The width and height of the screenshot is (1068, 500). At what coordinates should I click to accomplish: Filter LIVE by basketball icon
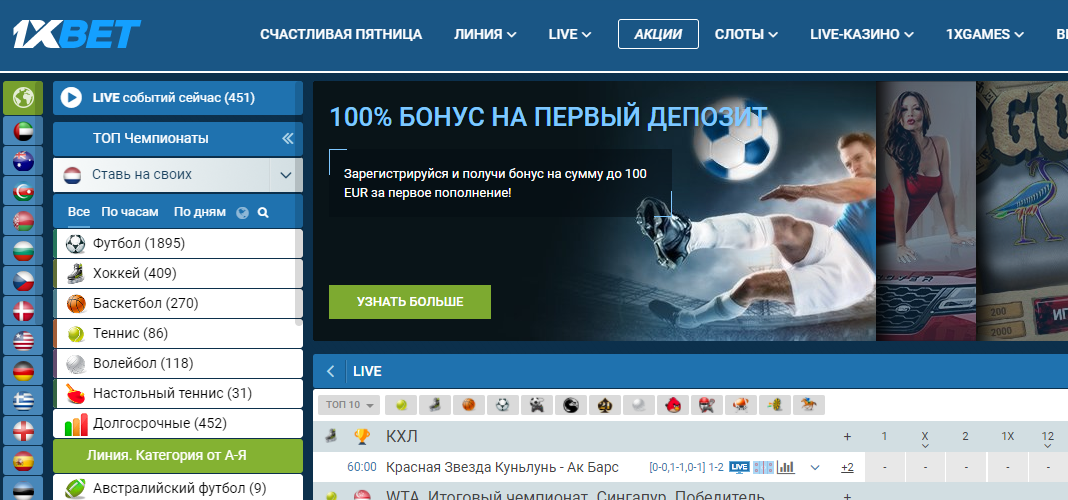469,405
